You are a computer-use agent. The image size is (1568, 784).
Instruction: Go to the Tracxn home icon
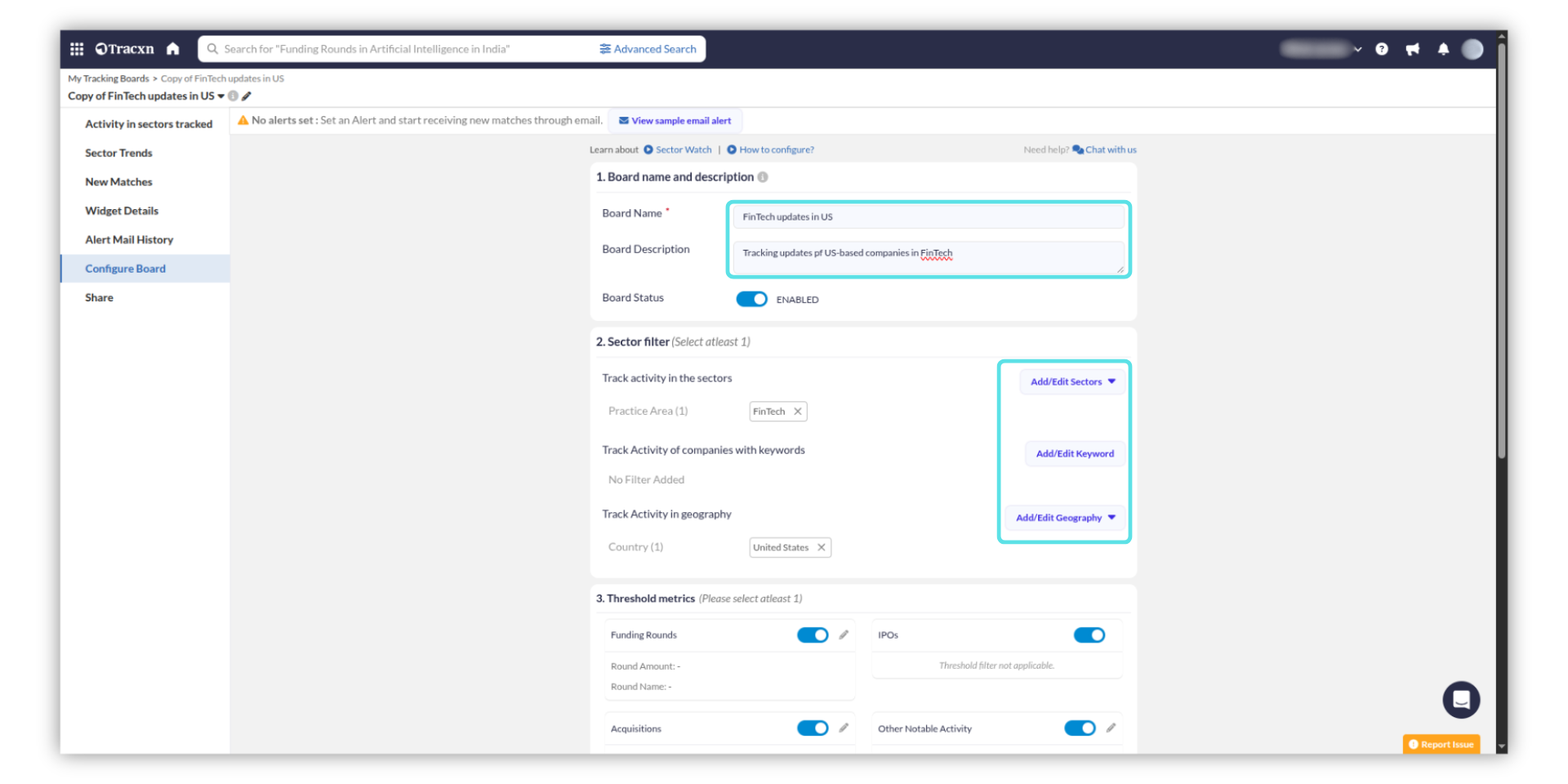172,49
